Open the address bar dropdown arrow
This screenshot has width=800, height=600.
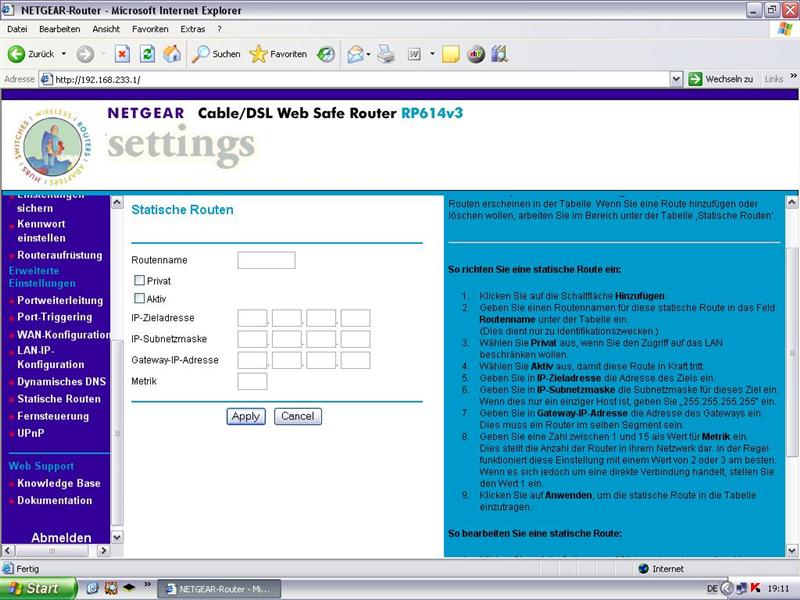(x=676, y=79)
